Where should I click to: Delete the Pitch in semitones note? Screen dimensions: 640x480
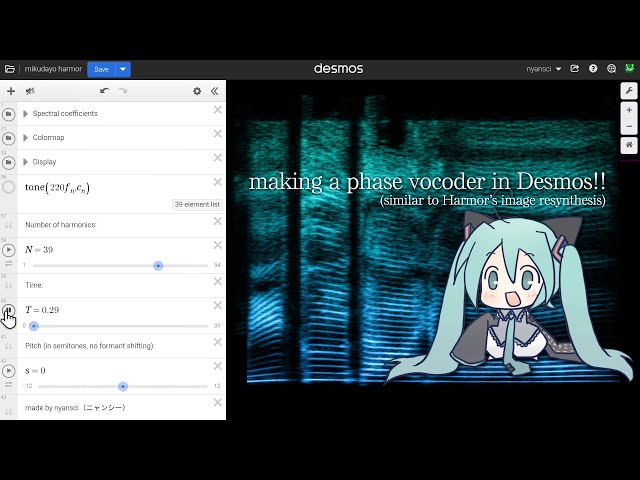pos(218,342)
